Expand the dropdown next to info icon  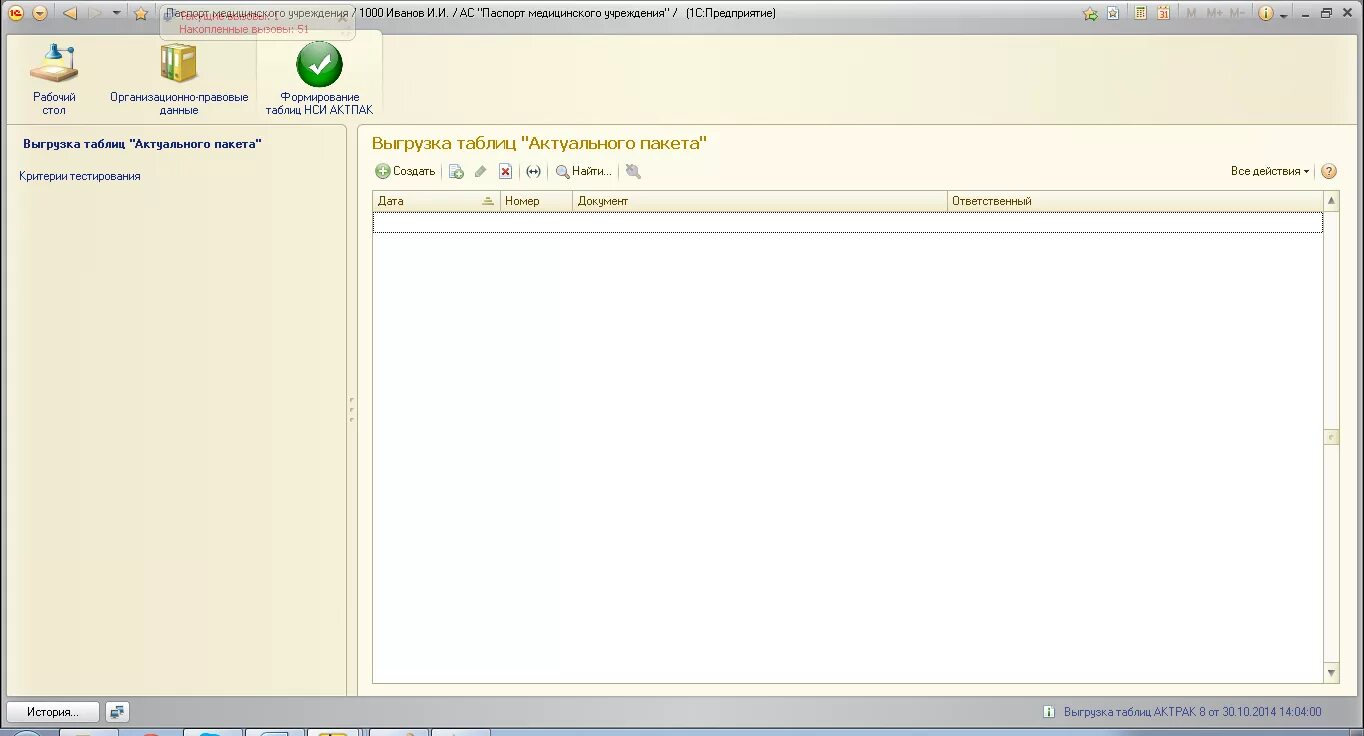pyautogui.click(x=1284, y=14)
